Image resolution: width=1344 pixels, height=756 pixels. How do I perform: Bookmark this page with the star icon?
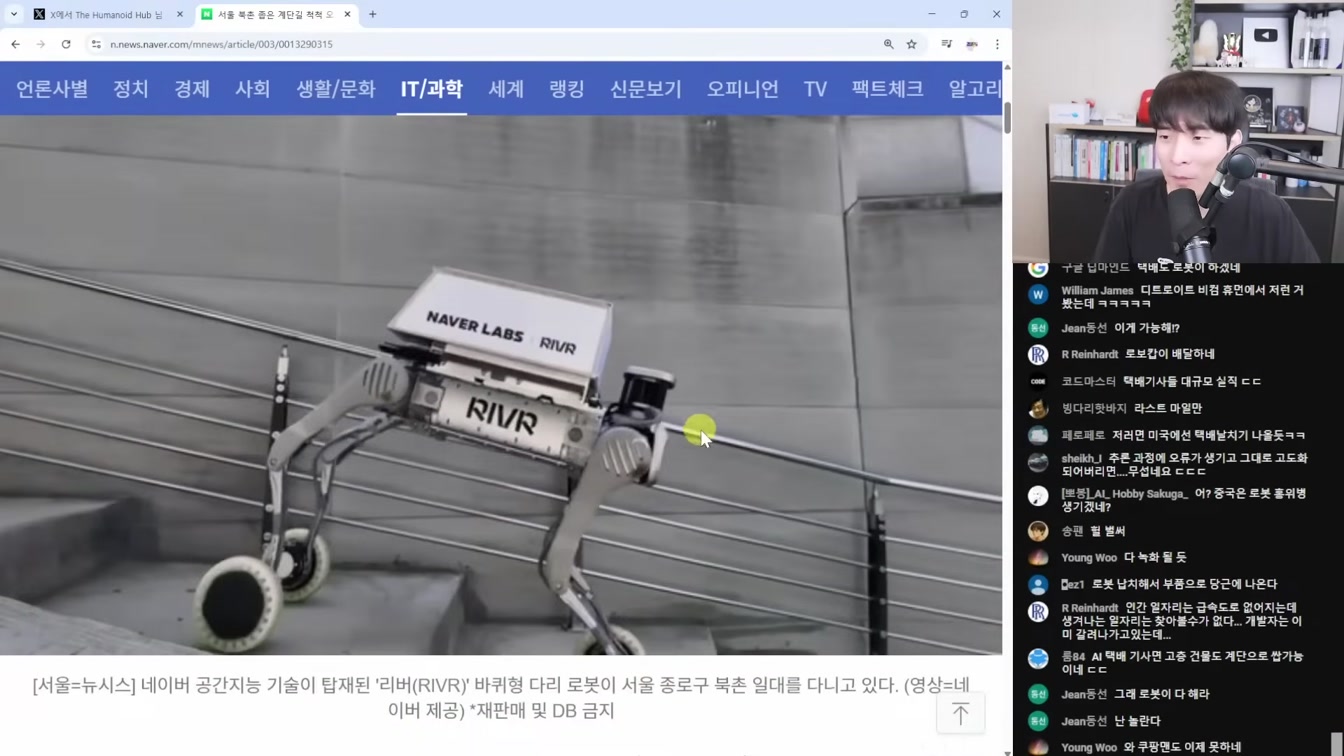[912, 44]
